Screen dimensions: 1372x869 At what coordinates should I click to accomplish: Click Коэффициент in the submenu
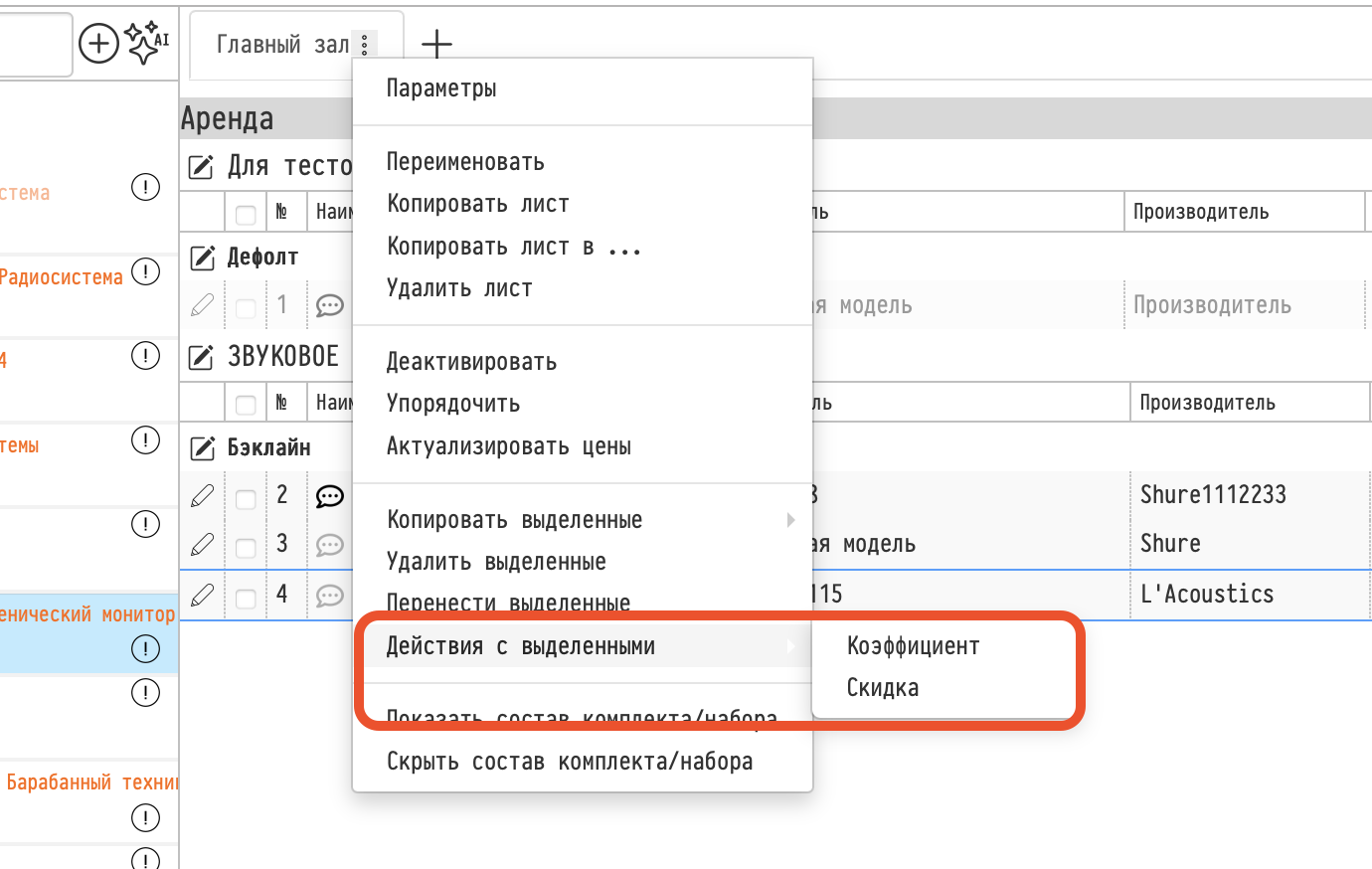pyautogui.click(x=913, y=646)
